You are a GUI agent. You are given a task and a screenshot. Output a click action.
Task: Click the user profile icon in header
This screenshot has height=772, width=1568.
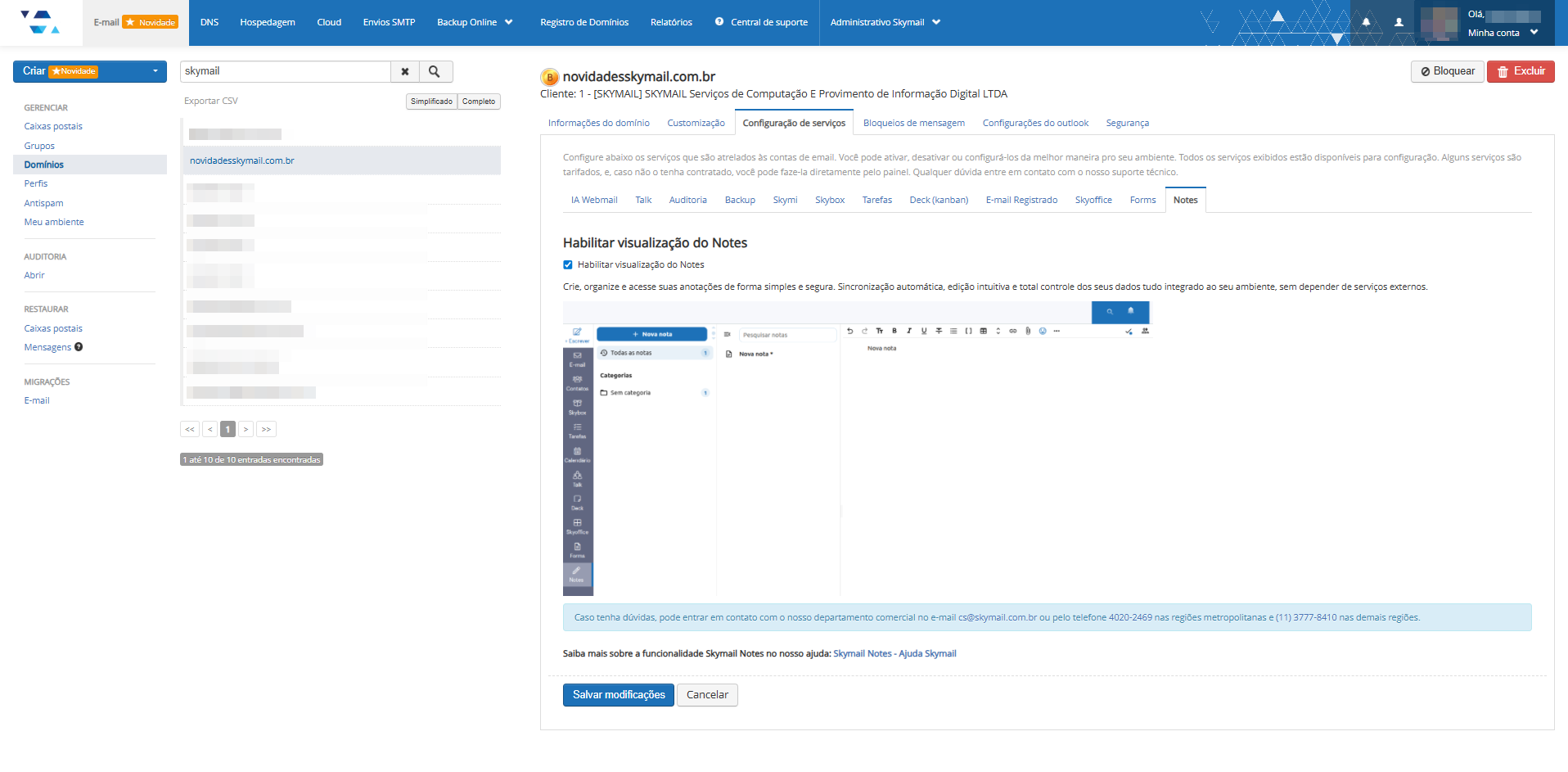(x=1399, y=22)
